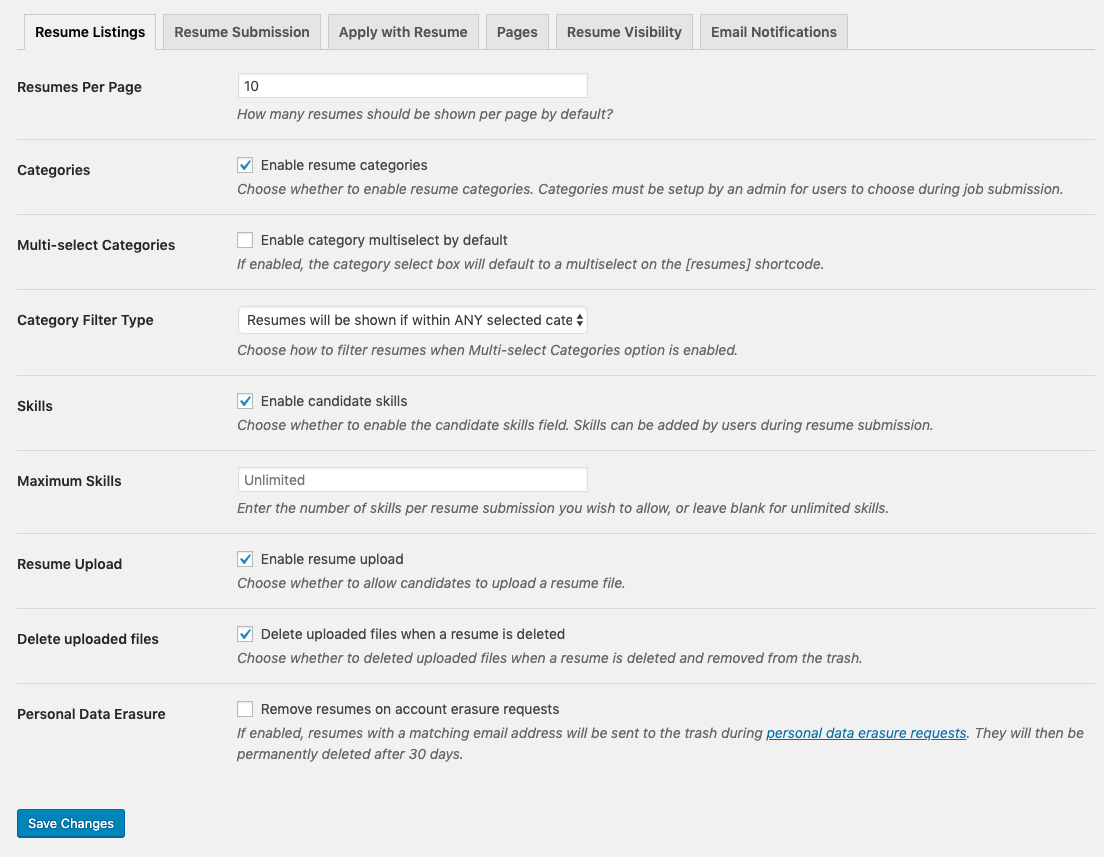
Task: Click the Enable resume categories label text
Action: (344, 165)
